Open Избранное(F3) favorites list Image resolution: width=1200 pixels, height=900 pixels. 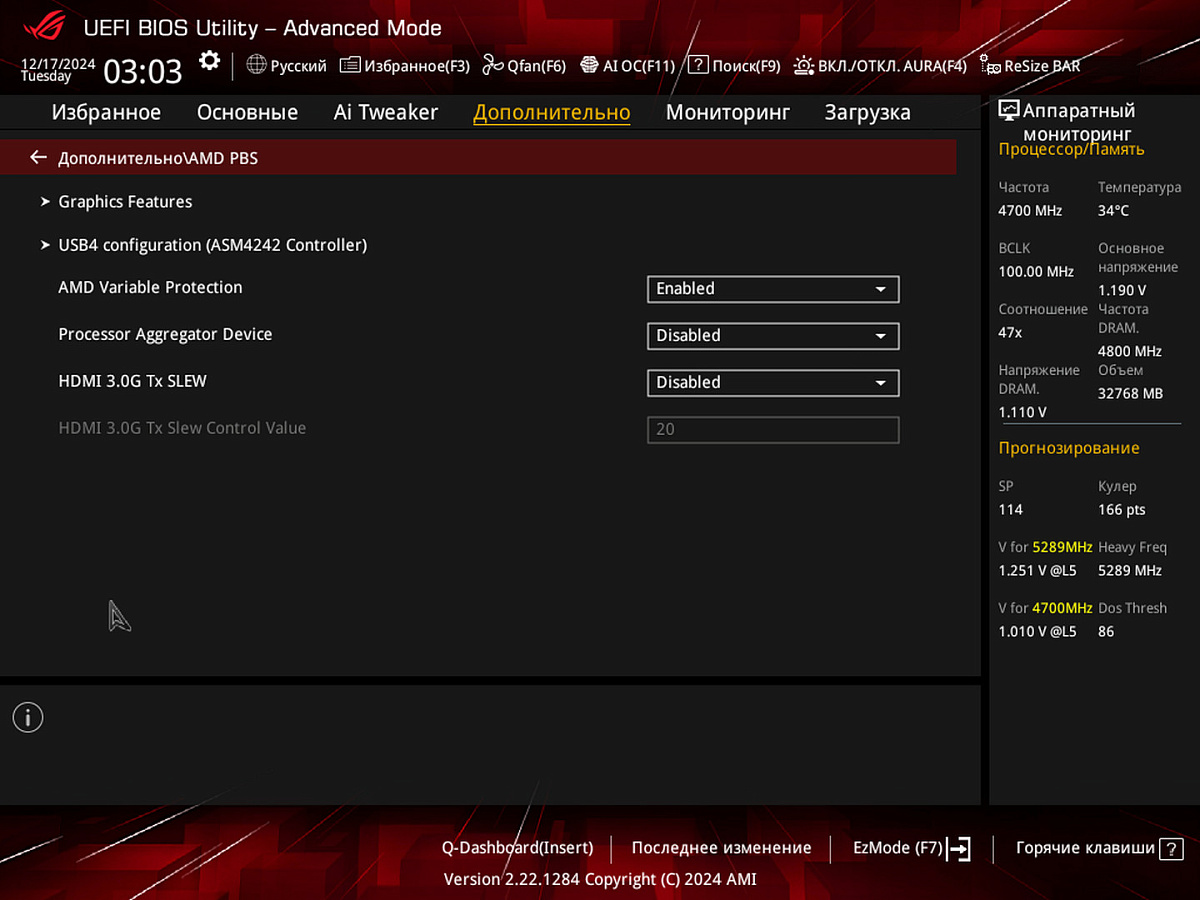coord(405,65)
